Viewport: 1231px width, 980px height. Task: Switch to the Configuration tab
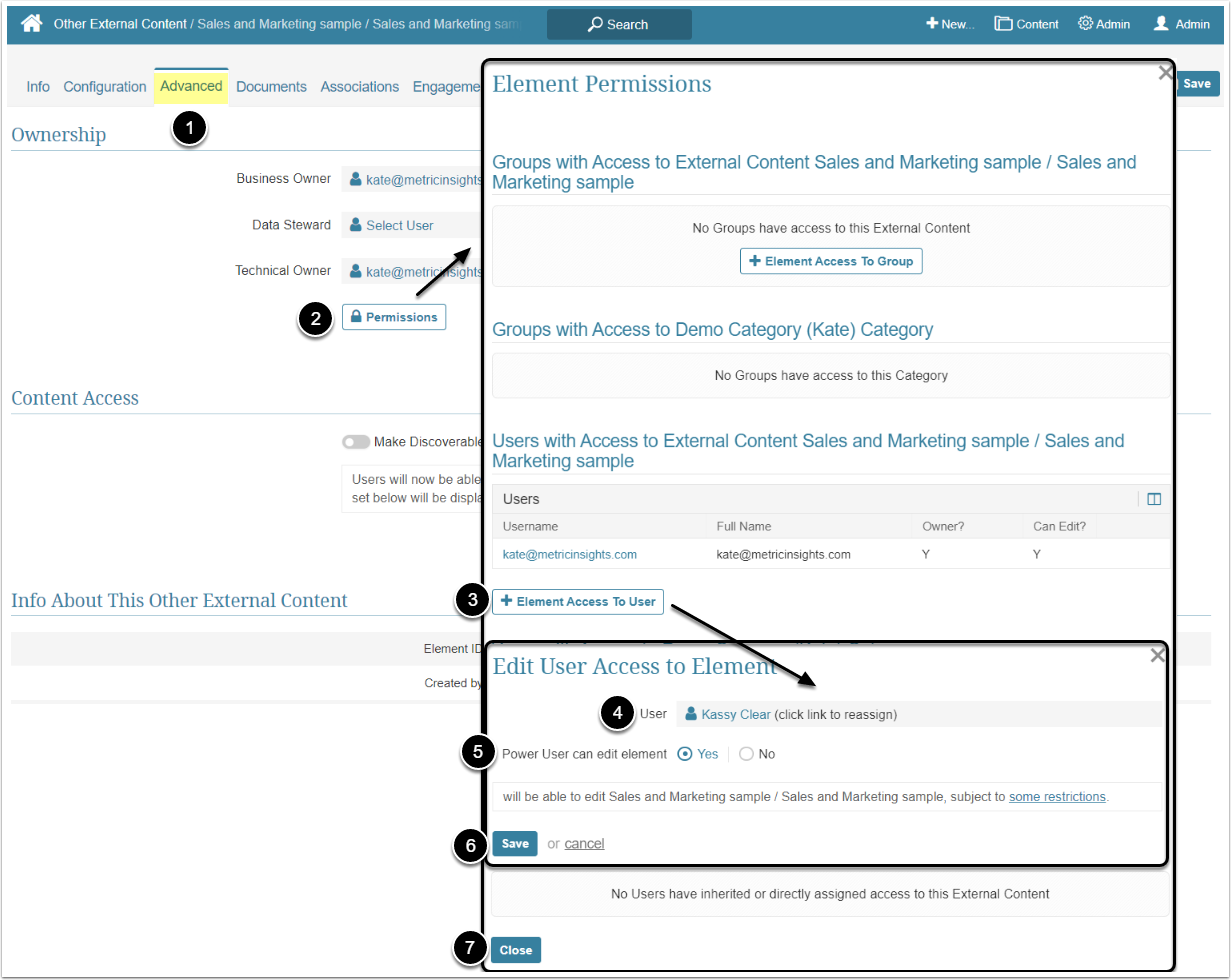(x=105, y=87)
